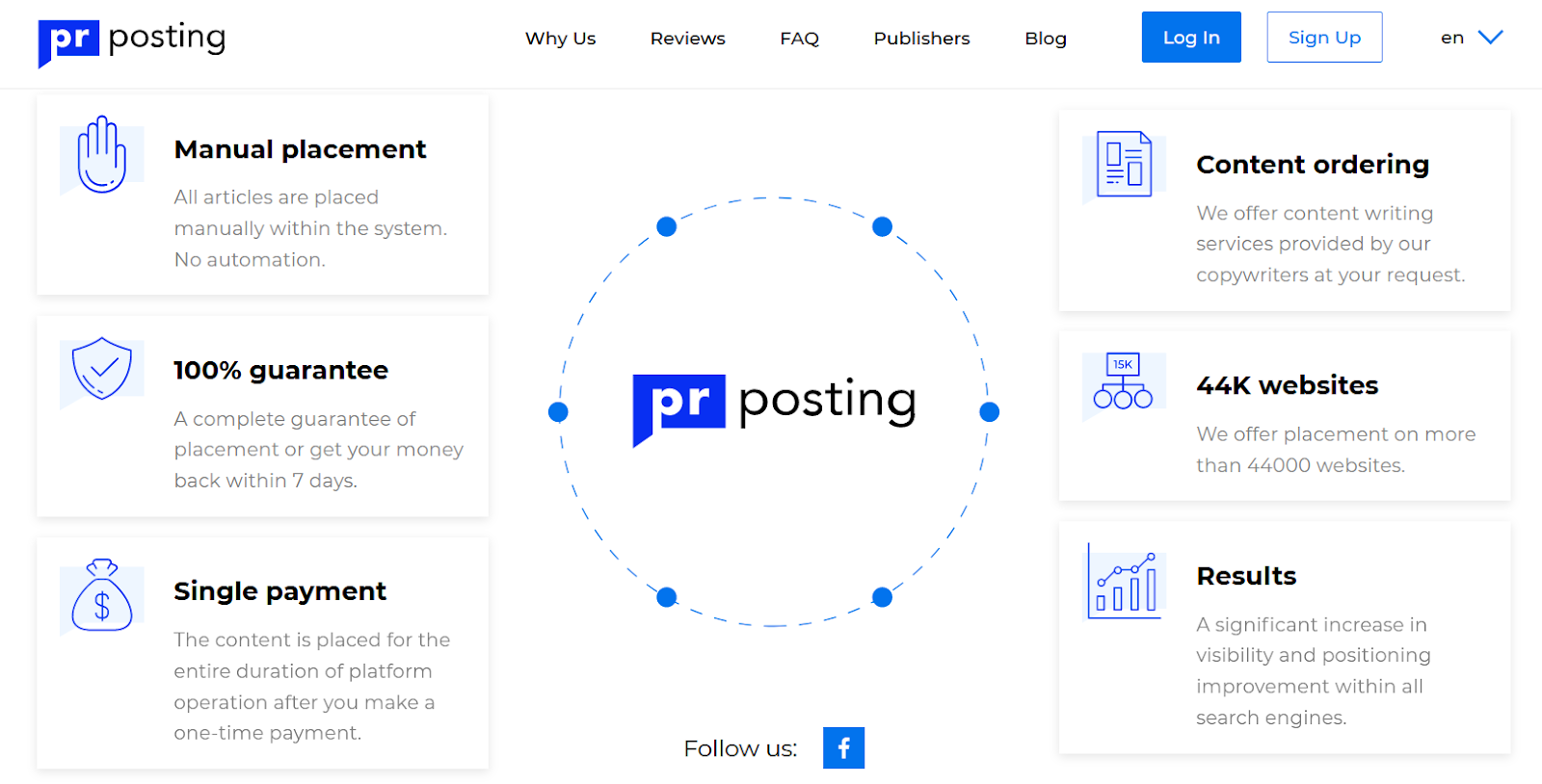This screenshot has height=784, width=1542.
Task: Click text 'back within 7 days.'
Action: point(266,481)
